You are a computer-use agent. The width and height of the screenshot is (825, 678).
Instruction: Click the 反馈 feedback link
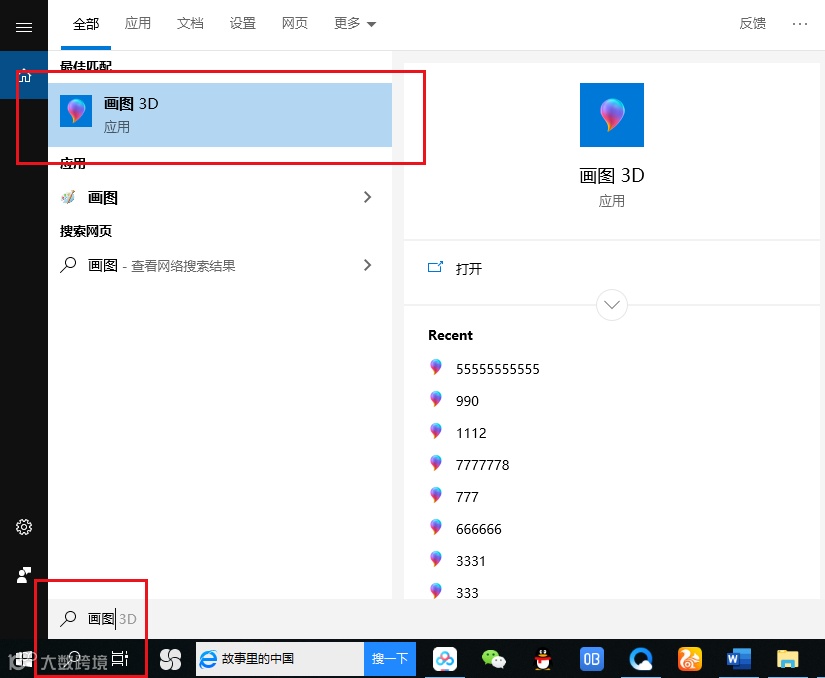752,24
